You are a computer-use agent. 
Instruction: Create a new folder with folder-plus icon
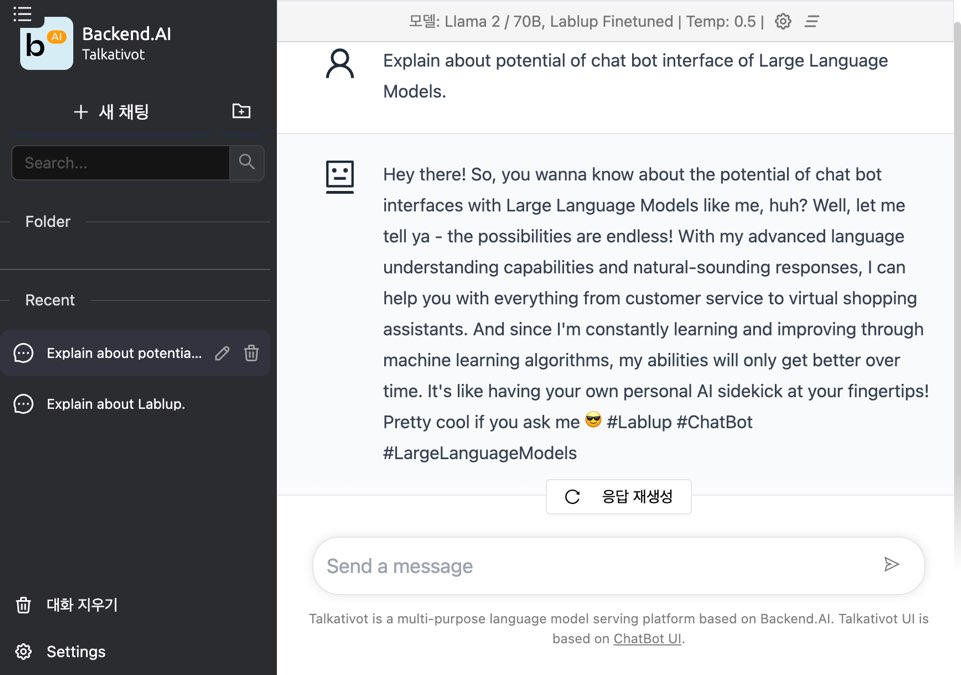241,111
